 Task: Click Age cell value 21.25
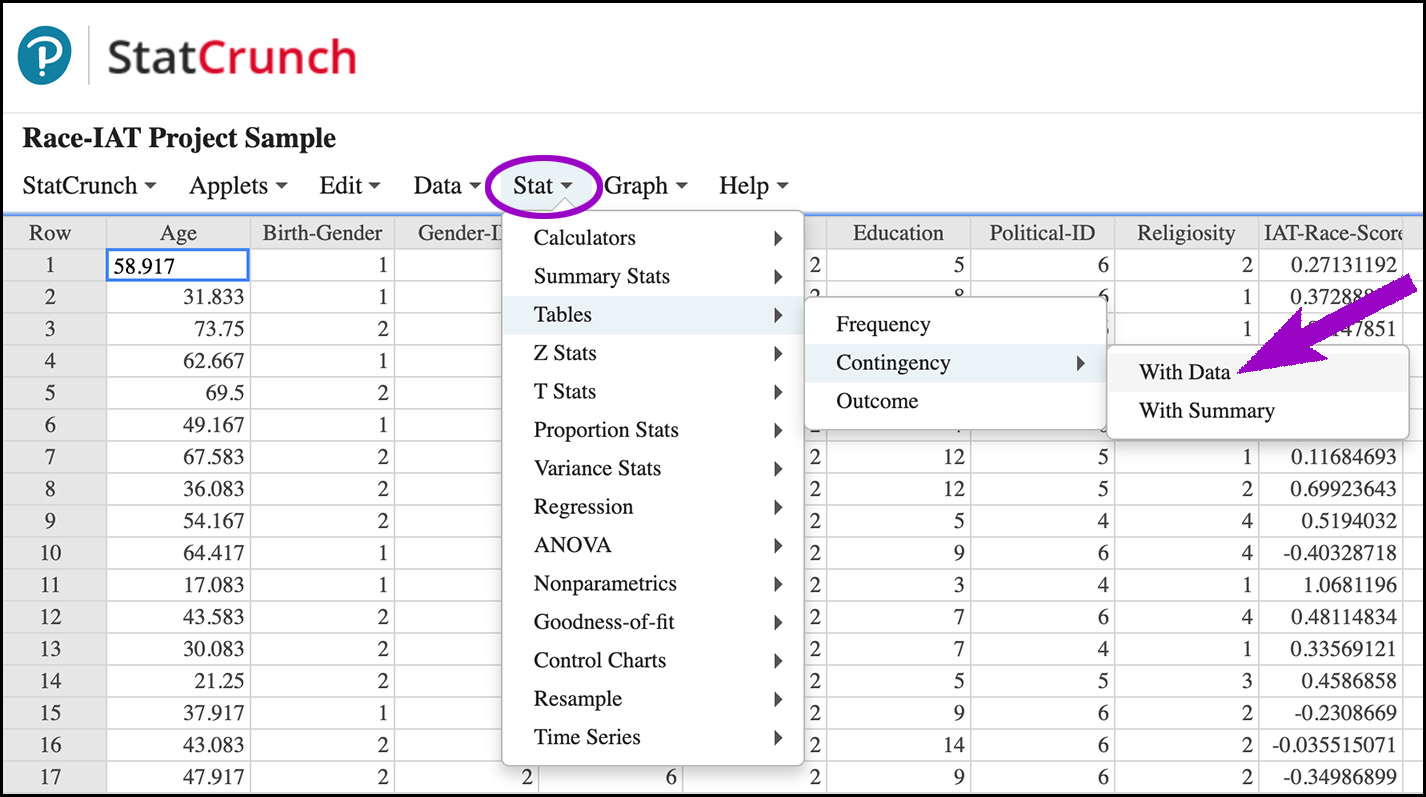(179, 681)
